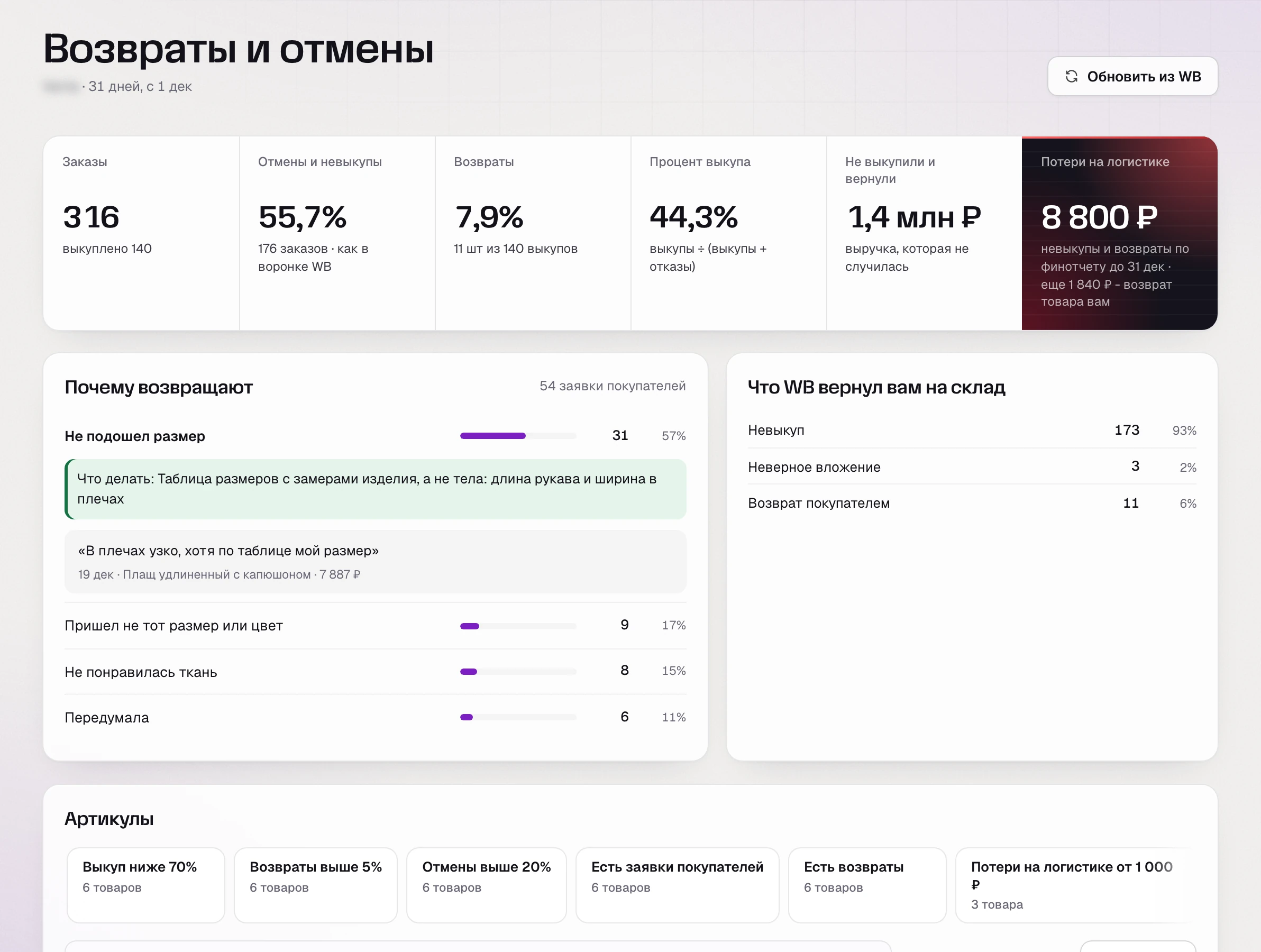Click the Почему возвращают heading
Viewport: 1261px width, 952px height.
point(159,388)
